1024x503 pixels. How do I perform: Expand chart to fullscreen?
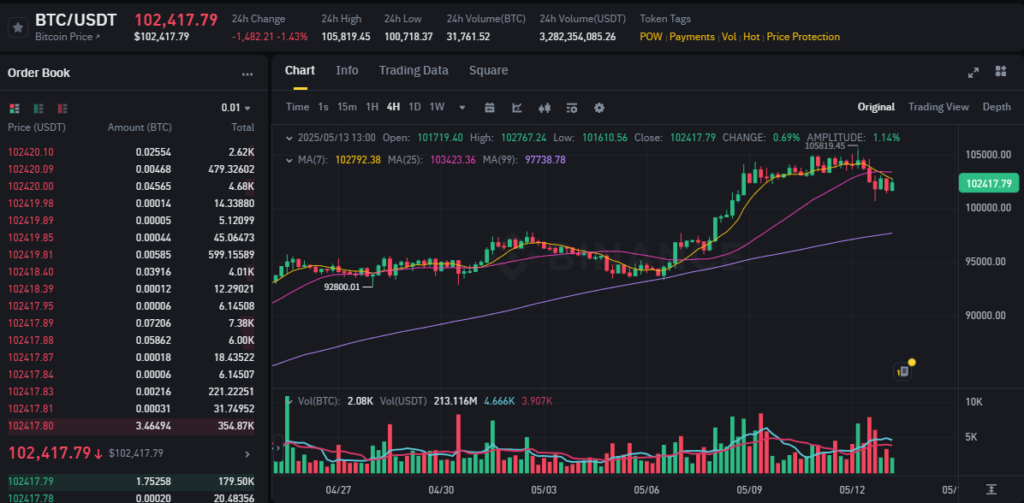click(x=973, y=72)
